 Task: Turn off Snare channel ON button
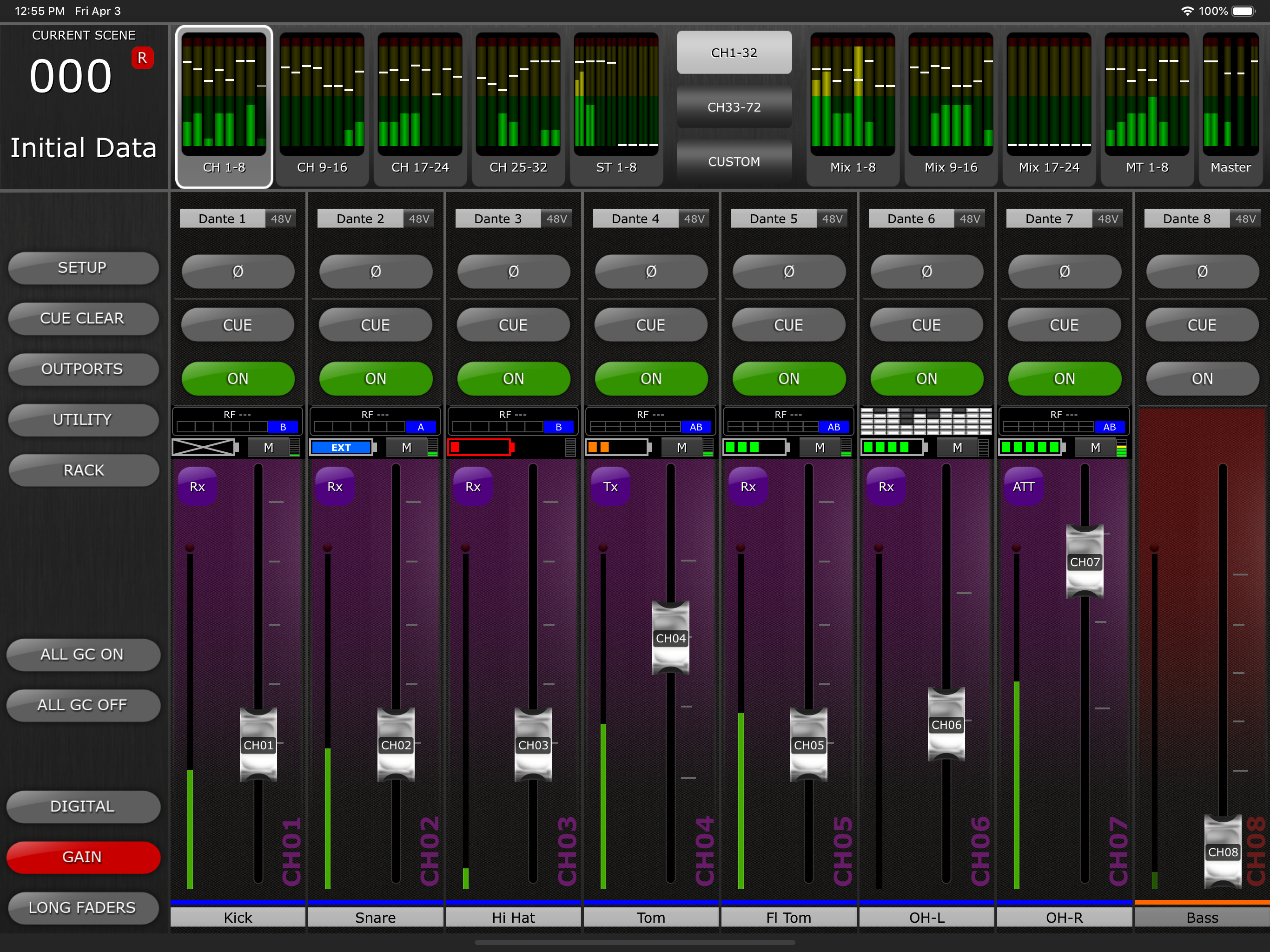[x=376, y=378]
